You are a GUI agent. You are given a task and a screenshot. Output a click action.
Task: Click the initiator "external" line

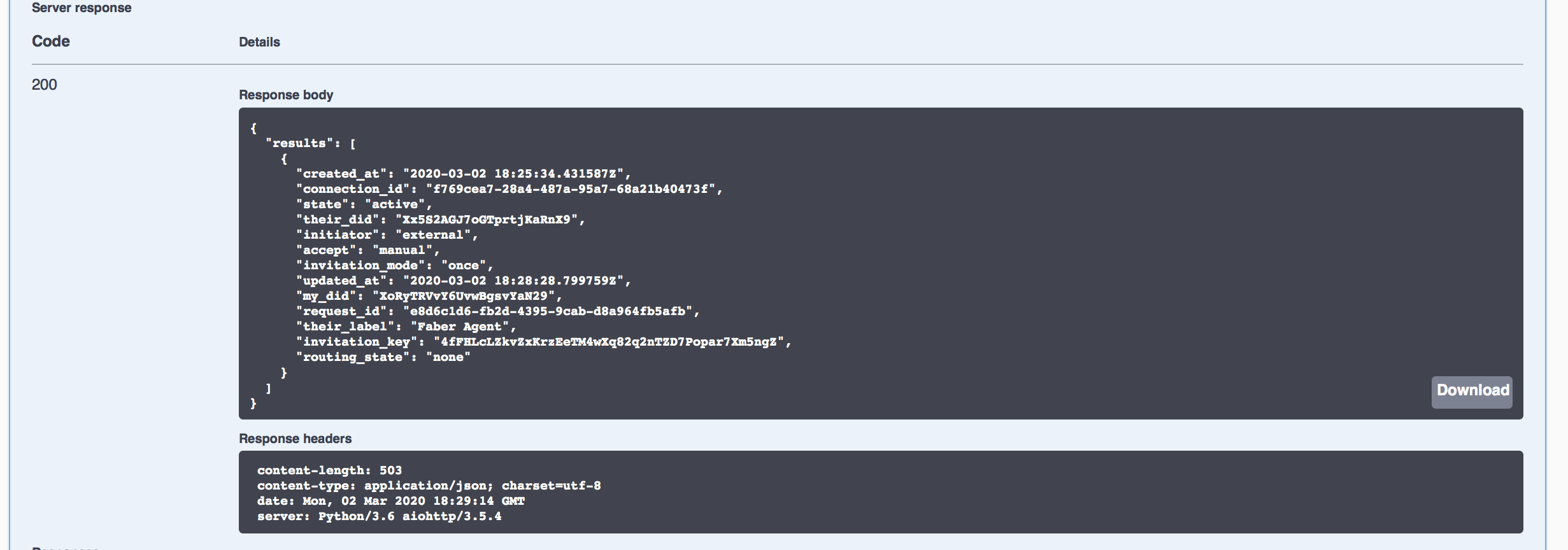point(387,235)
